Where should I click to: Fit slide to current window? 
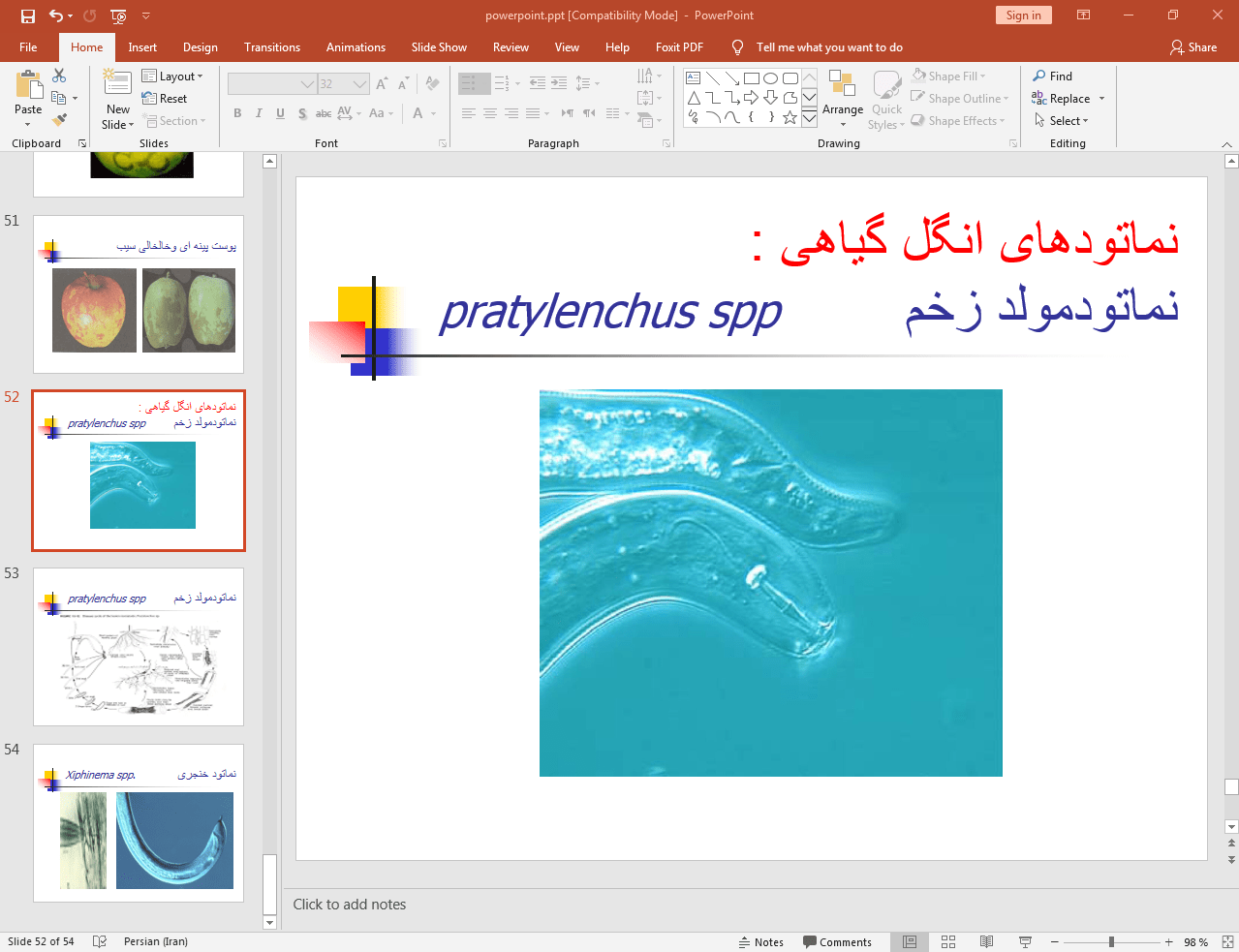point(1227,941)
